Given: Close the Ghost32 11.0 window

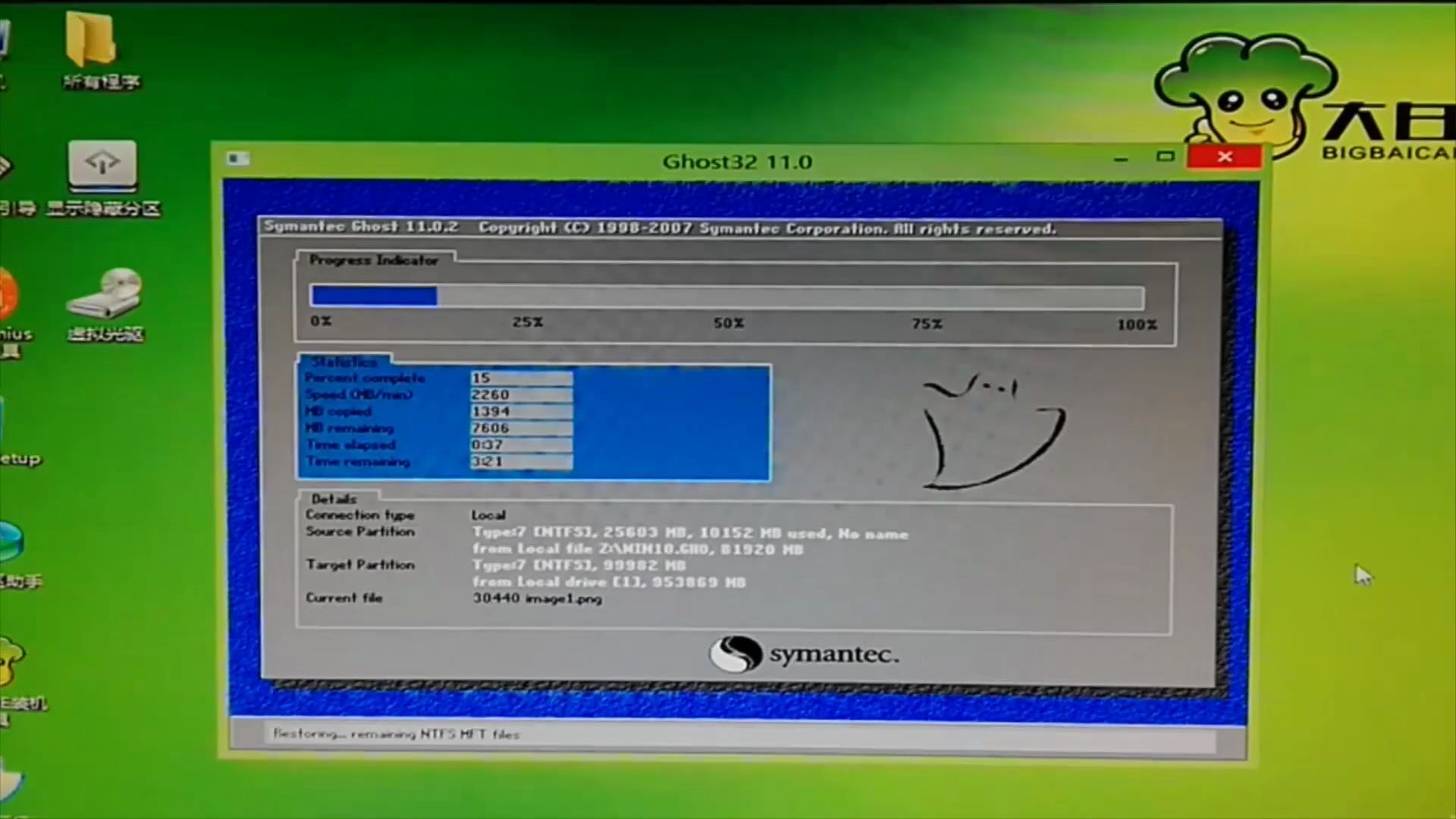Looking at the screenshot, I should pyautogui.click(x=1225, y=157).
